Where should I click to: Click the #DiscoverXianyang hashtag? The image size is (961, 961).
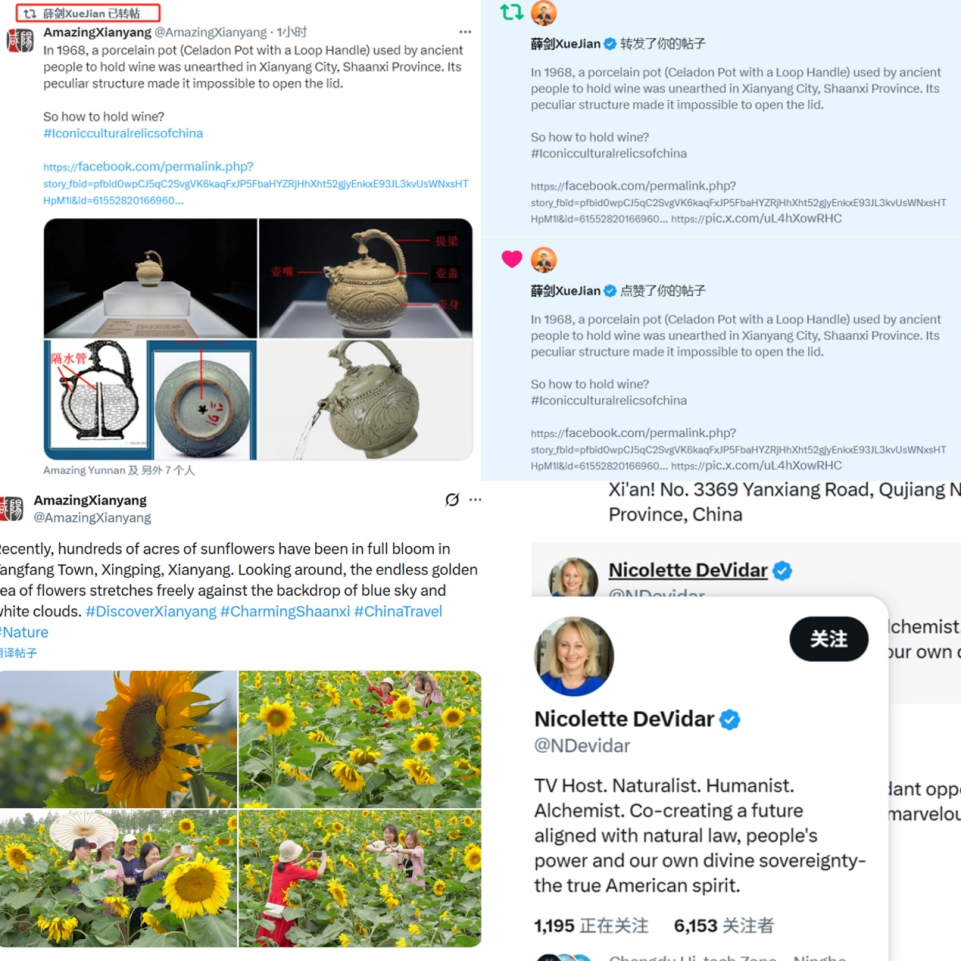[x=151, y=611]
